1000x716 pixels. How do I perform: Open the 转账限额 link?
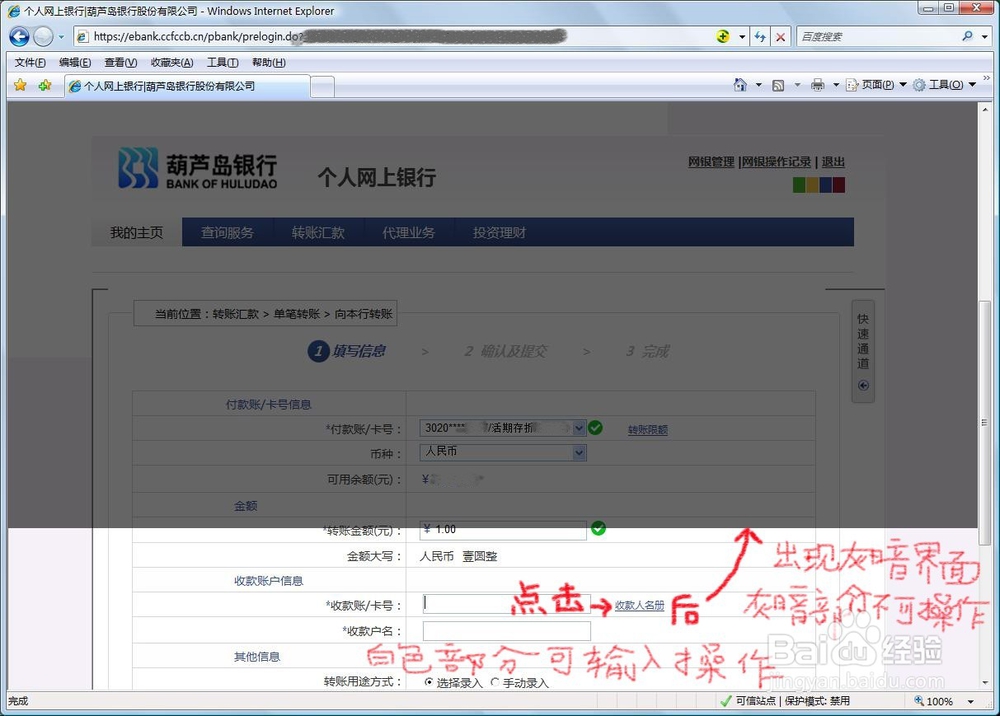click(648, 430)
